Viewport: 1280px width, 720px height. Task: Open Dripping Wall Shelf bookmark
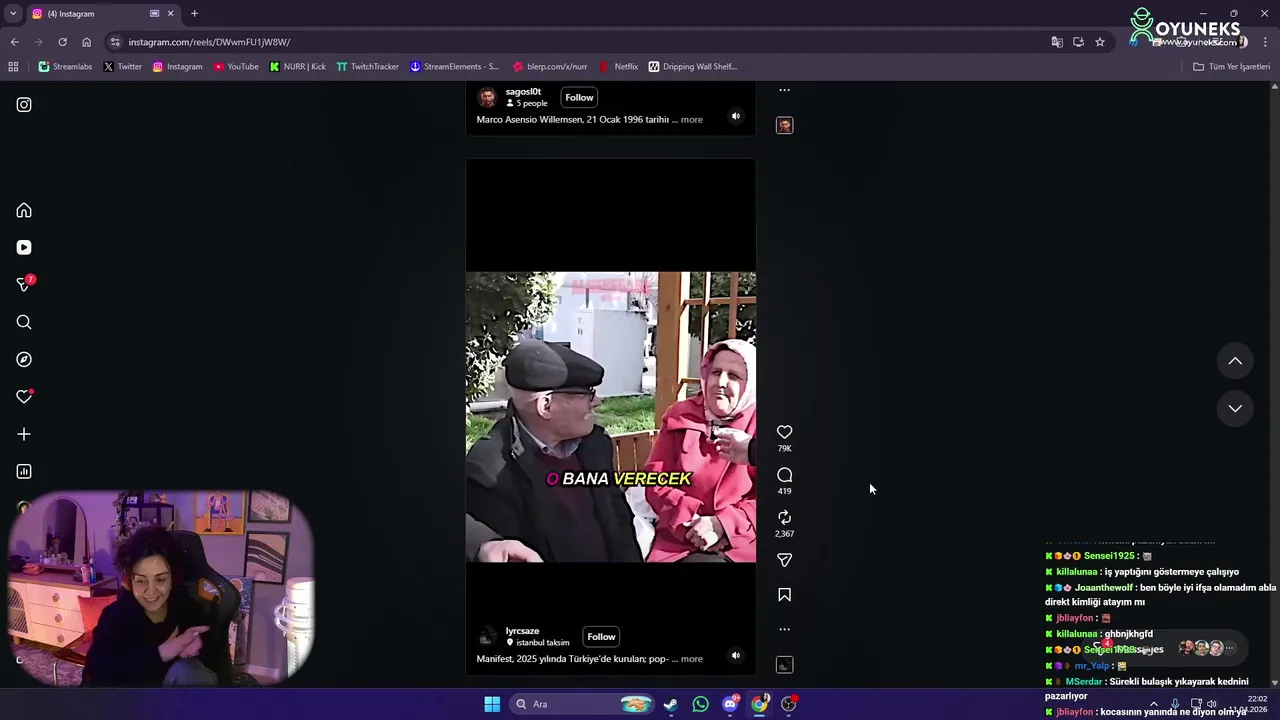click(693, 67)
